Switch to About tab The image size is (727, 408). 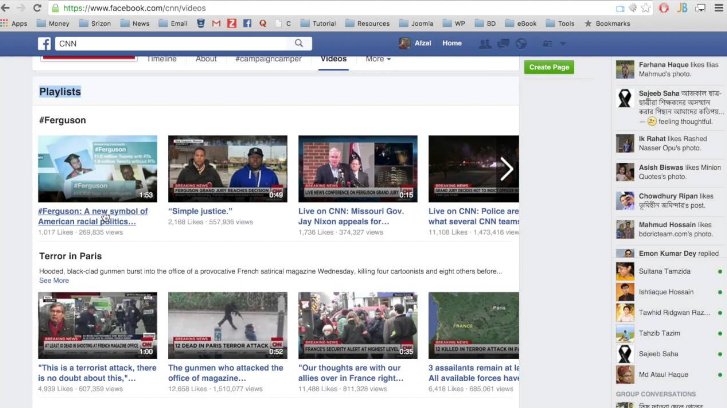(x=206, y=59)
